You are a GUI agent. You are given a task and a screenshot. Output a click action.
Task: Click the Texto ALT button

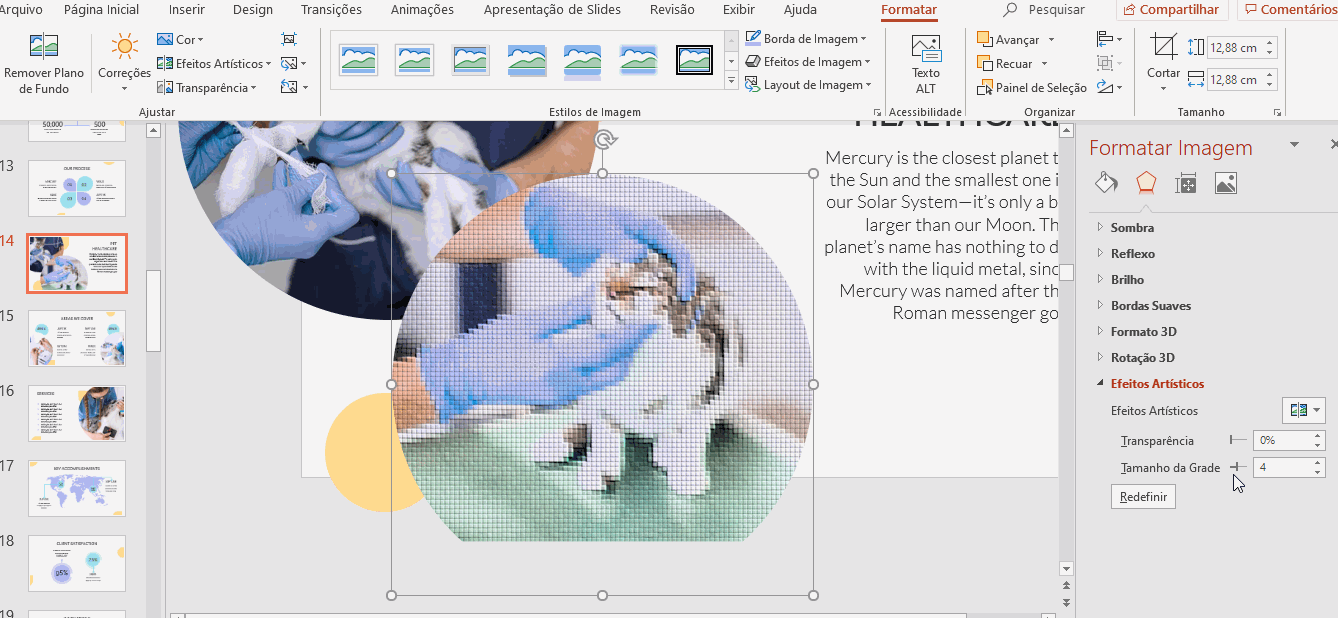926,64
